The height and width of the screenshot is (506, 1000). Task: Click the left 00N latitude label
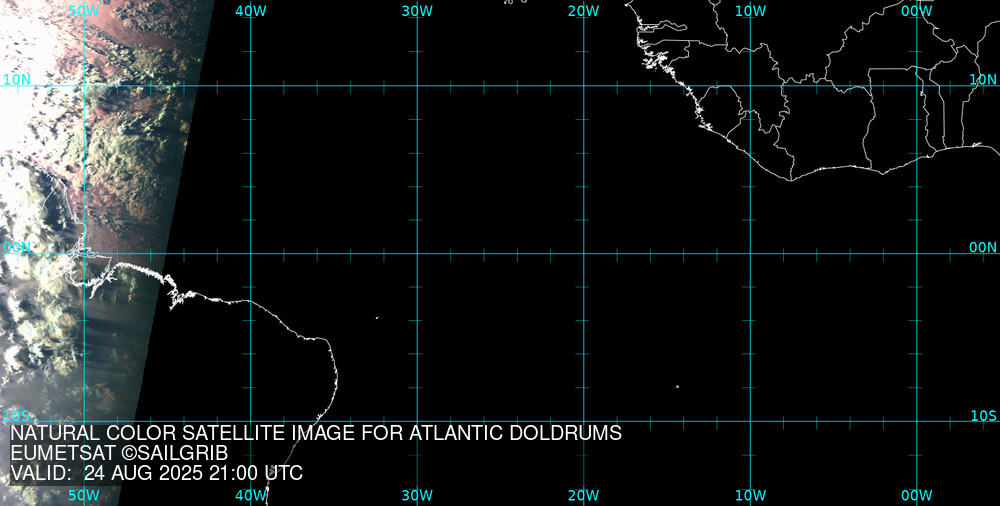[17, 248]
